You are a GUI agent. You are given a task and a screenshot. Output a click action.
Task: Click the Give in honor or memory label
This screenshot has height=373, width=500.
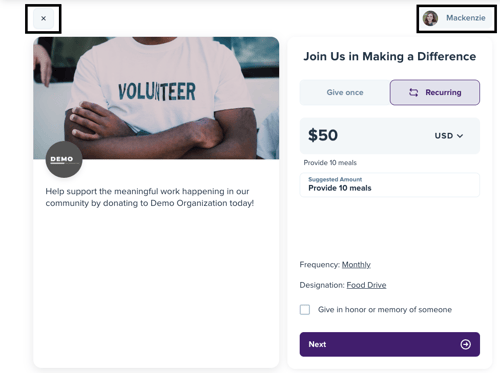pos(385,310)
